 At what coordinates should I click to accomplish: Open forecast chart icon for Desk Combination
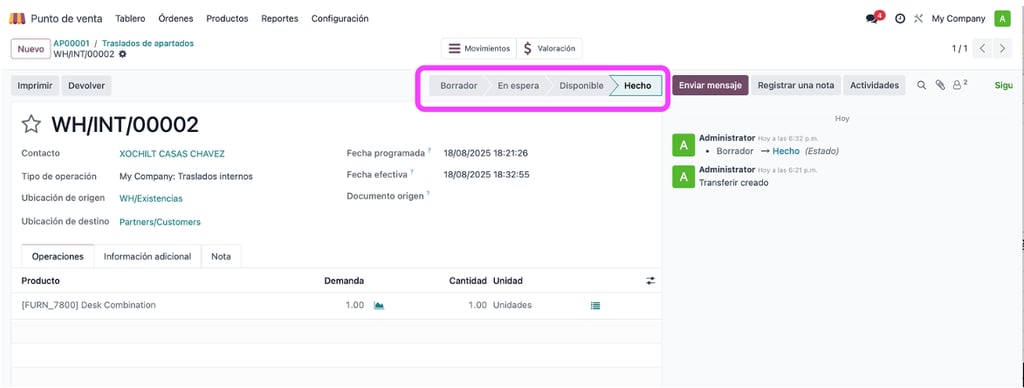[x=379, y=305]
